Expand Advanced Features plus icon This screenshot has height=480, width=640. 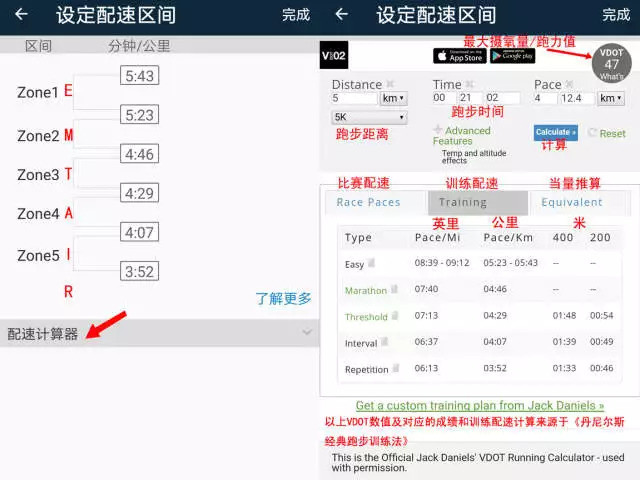click(x=438, y=130)
